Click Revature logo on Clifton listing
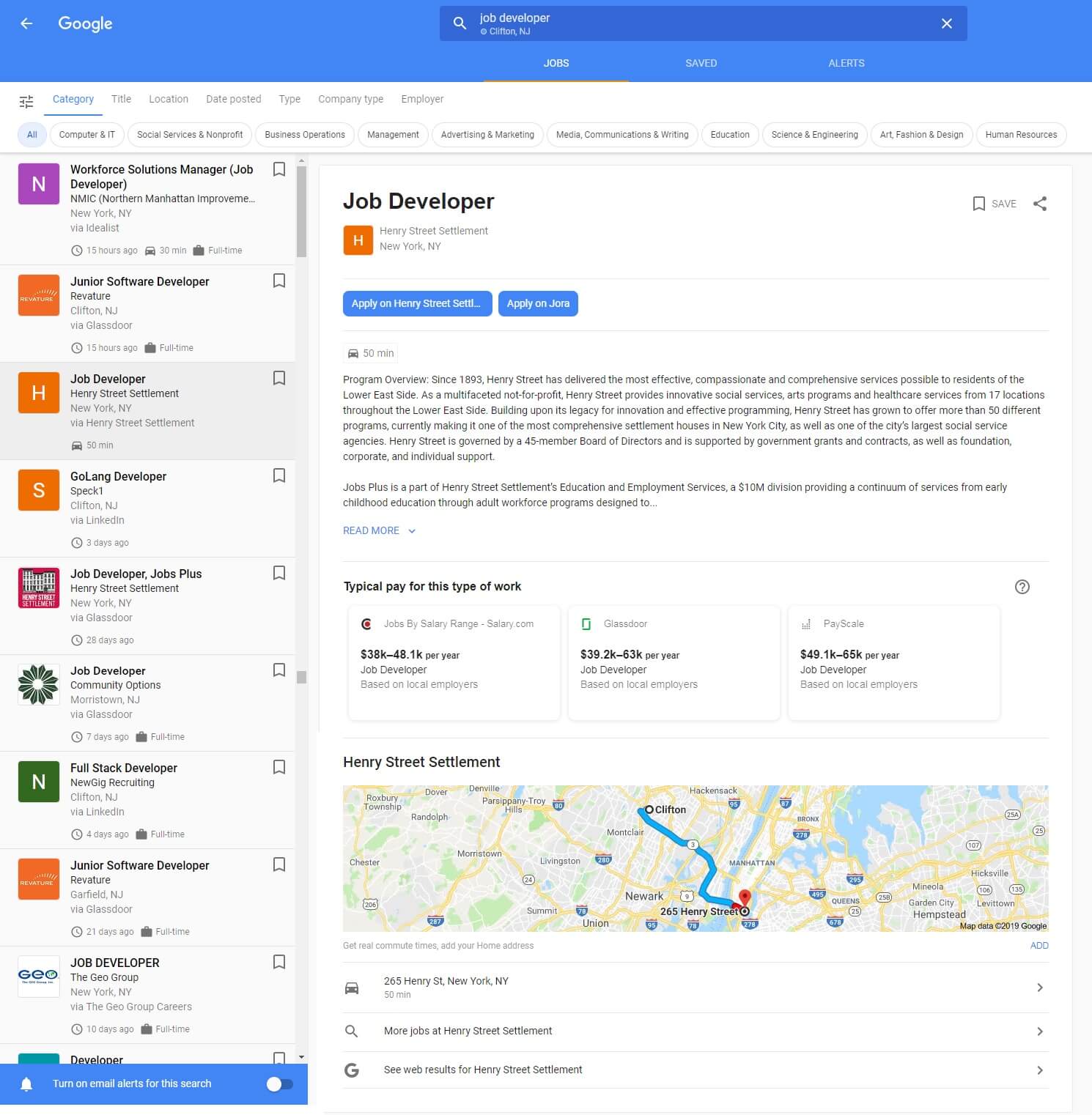 point(39,295)
